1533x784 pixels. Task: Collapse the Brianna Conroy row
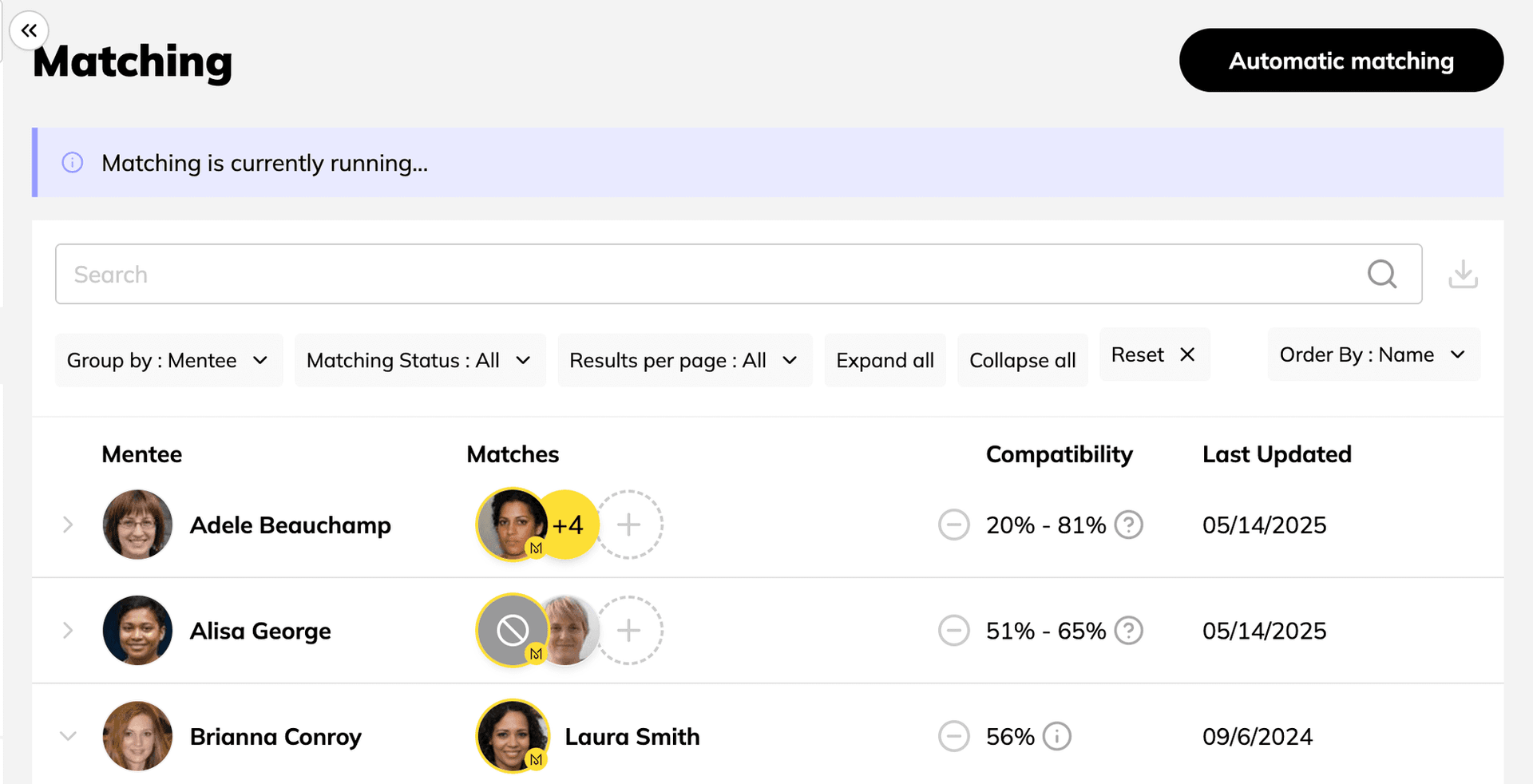(68, 736)
